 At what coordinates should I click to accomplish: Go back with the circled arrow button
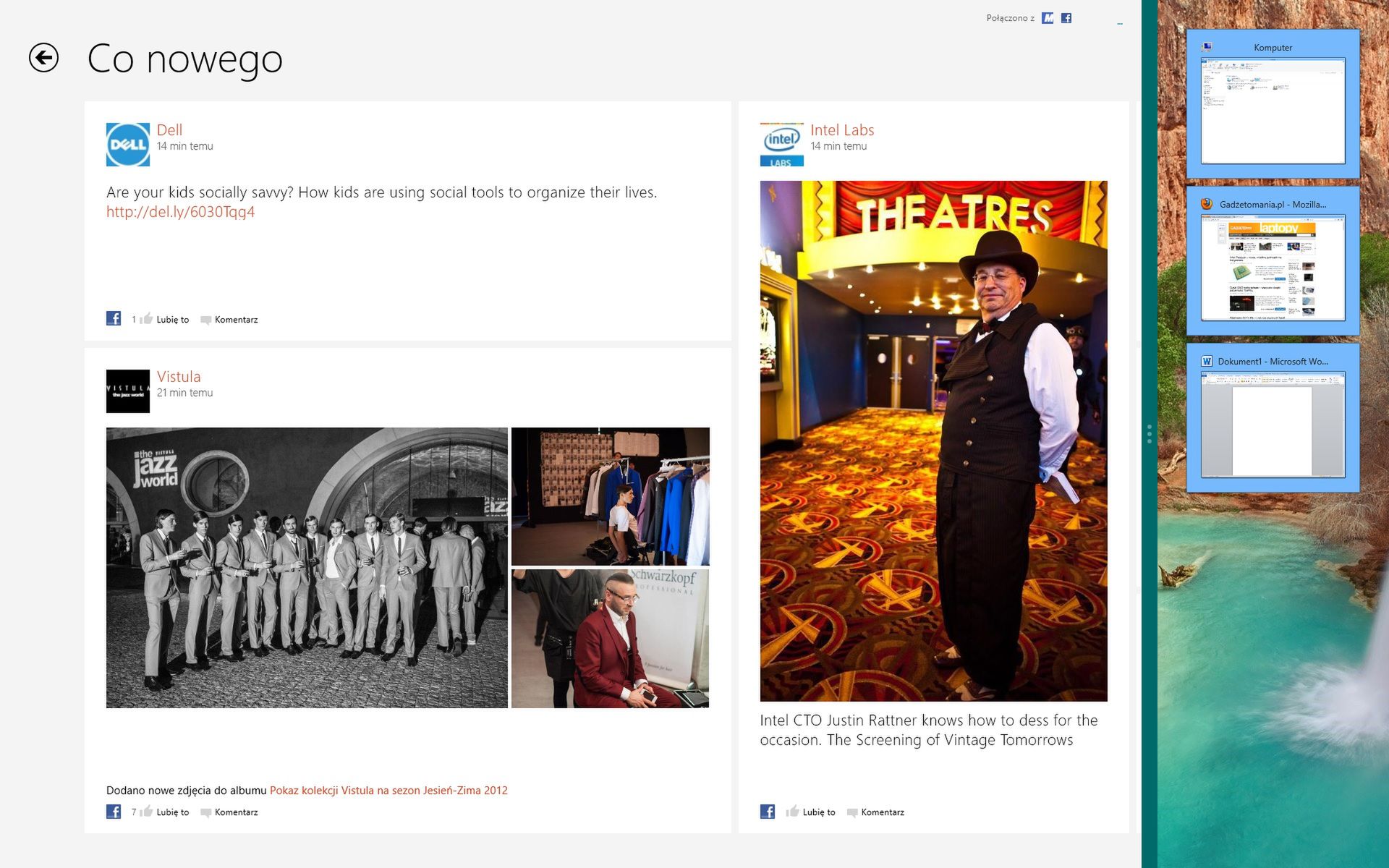43,58
